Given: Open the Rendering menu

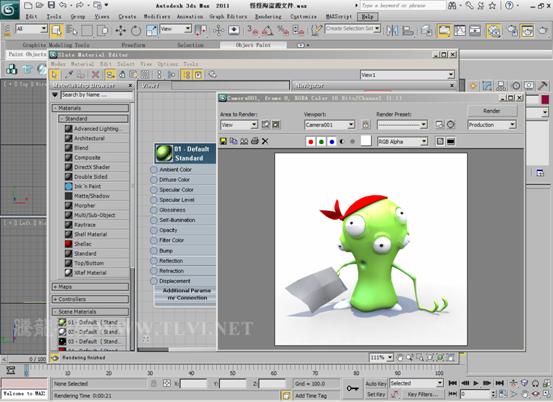Looking at the screenshot, I should tap(268, 17).
